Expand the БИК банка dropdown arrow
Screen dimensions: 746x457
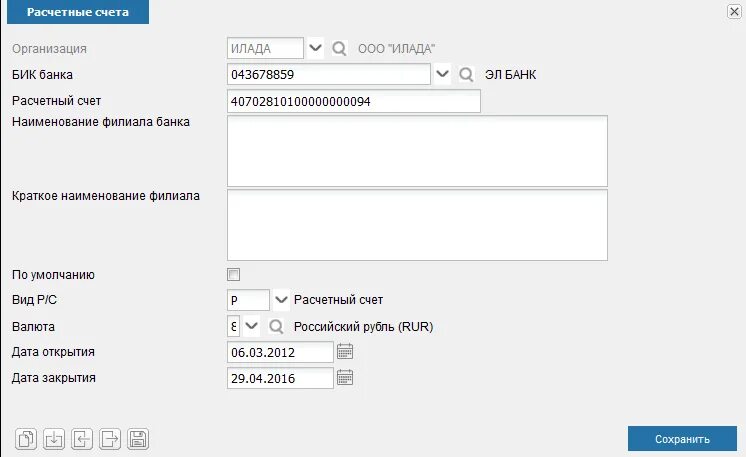[x=442, y=74]
